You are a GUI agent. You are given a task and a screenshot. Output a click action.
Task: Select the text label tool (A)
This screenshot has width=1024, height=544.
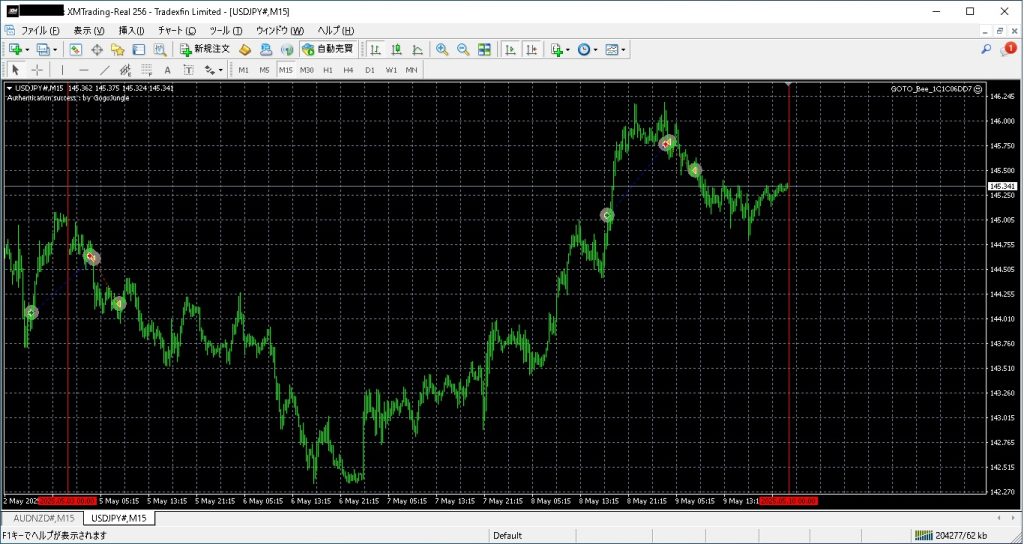pos(167,70)
